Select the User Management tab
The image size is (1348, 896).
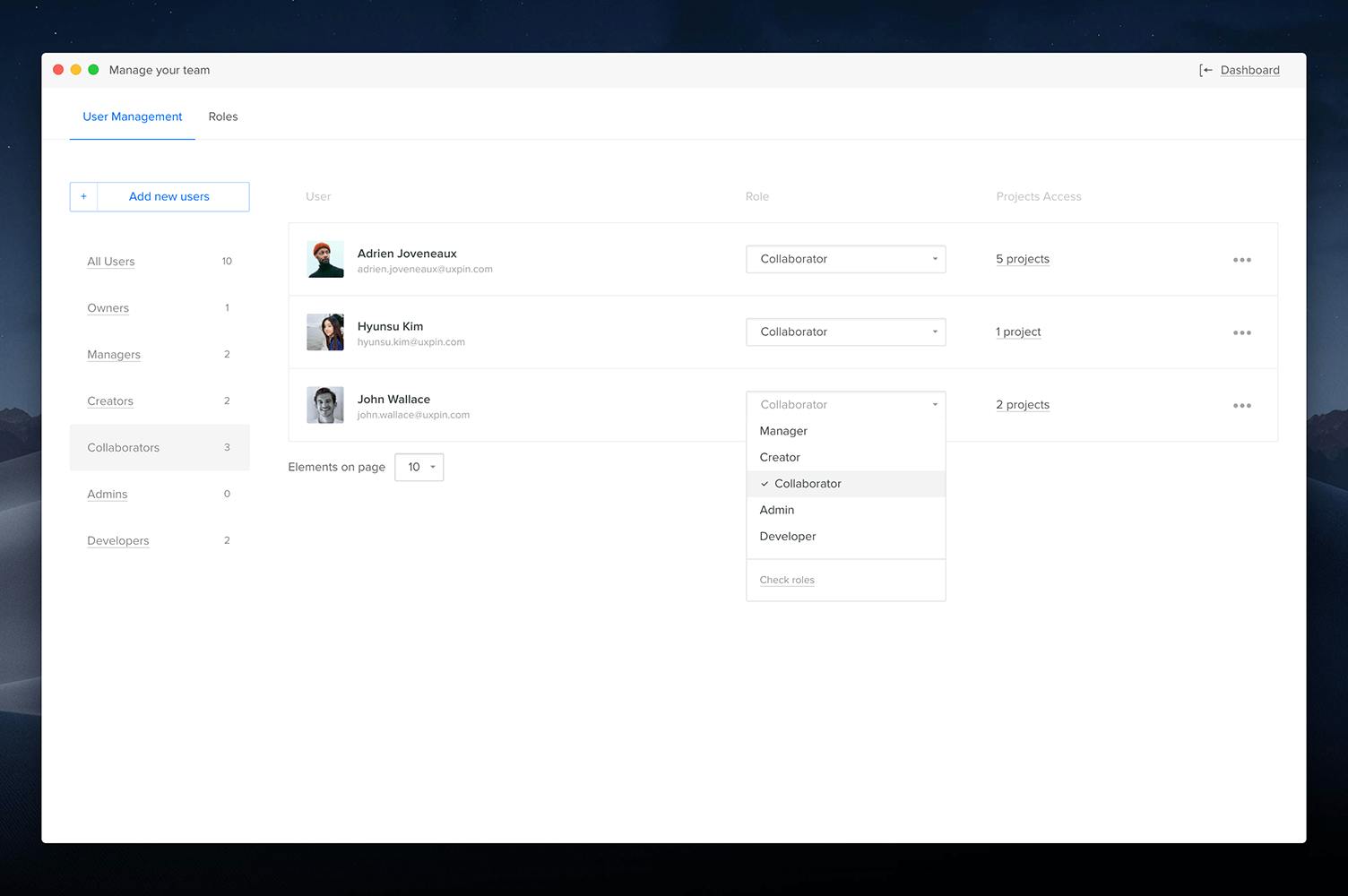coord(132,116)
